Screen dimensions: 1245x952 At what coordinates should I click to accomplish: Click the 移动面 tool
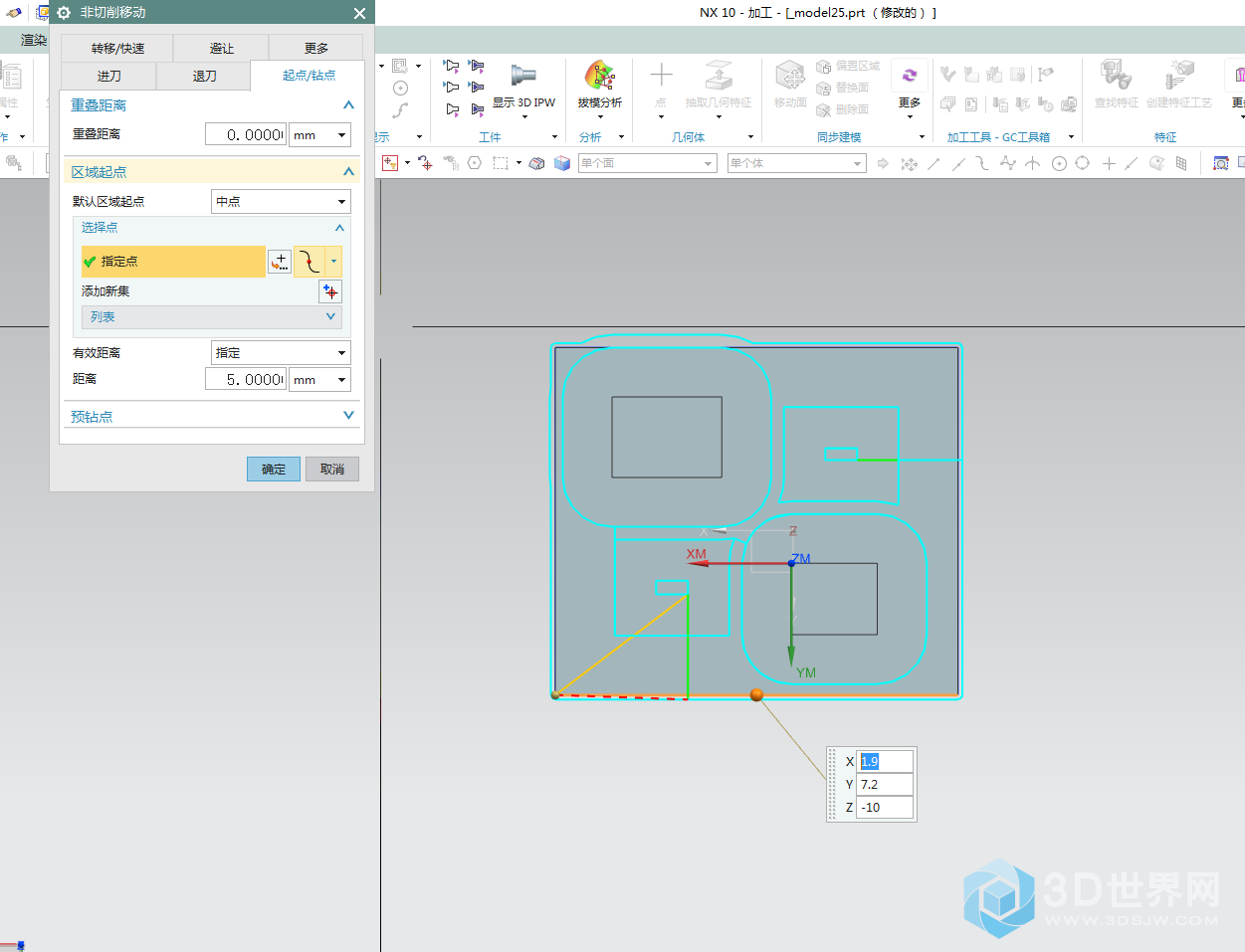pos(790,86)
